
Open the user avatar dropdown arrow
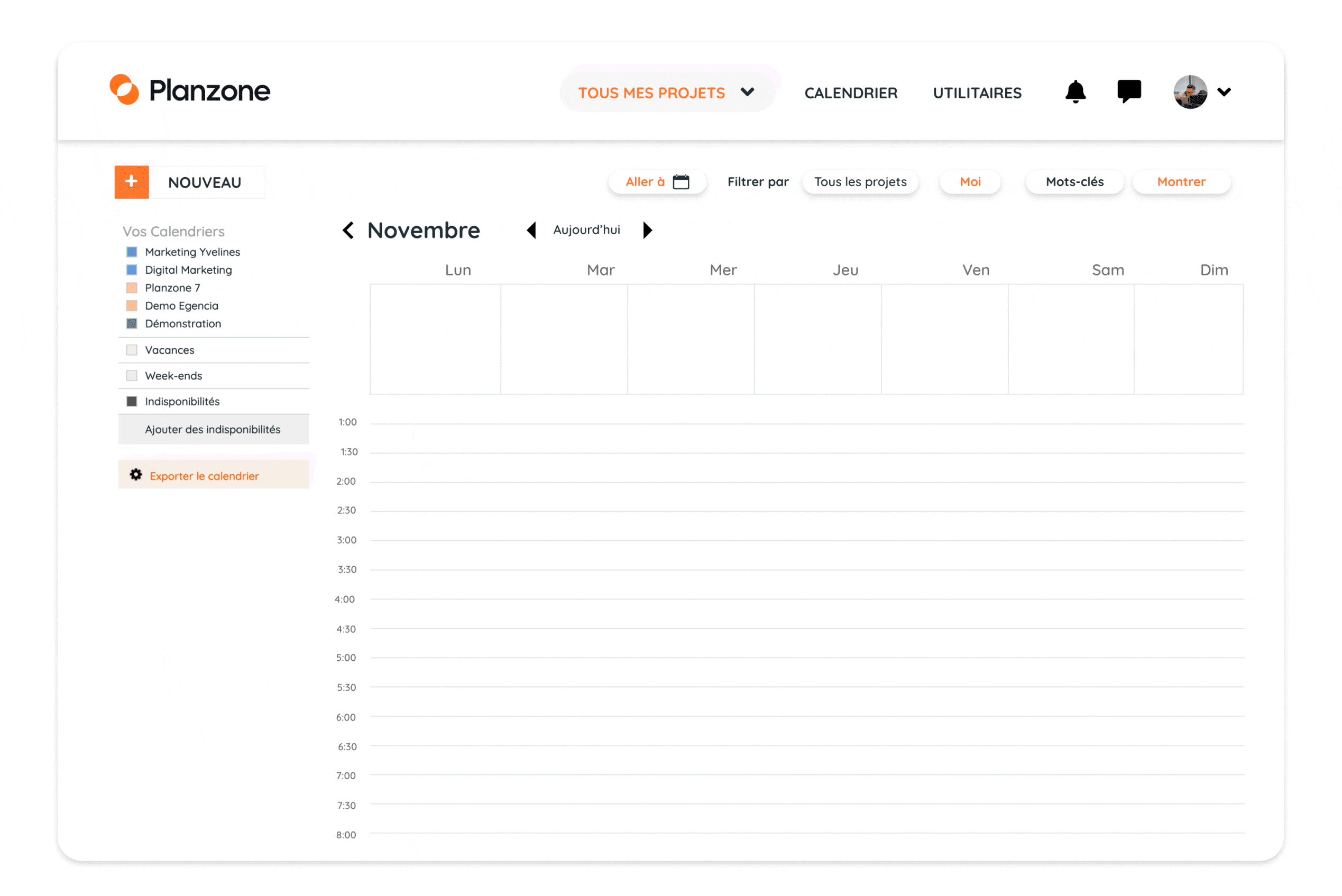[x=1224, y=91]
